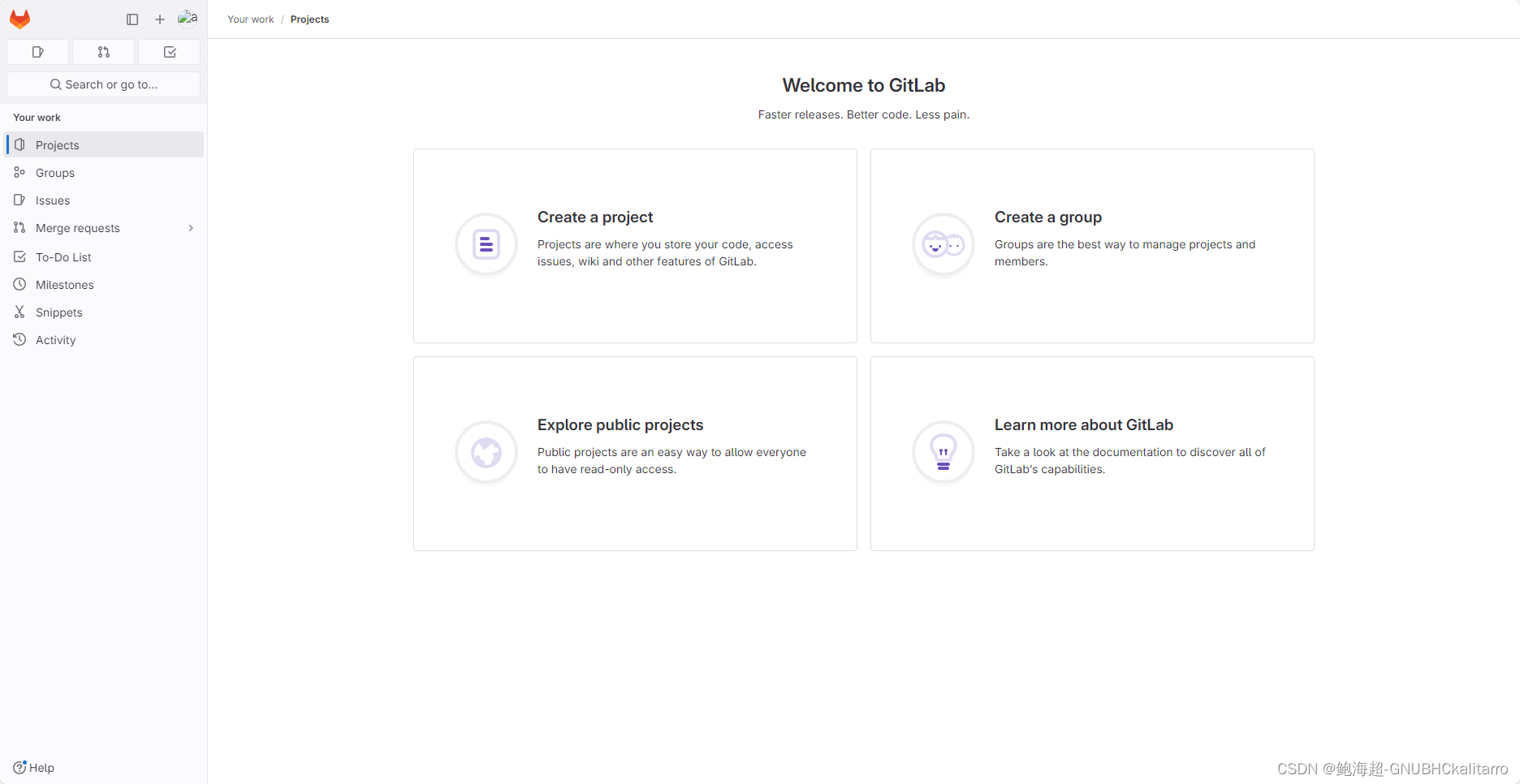
Task: Open Milestones in the sidebar
Action: point(105,285)
